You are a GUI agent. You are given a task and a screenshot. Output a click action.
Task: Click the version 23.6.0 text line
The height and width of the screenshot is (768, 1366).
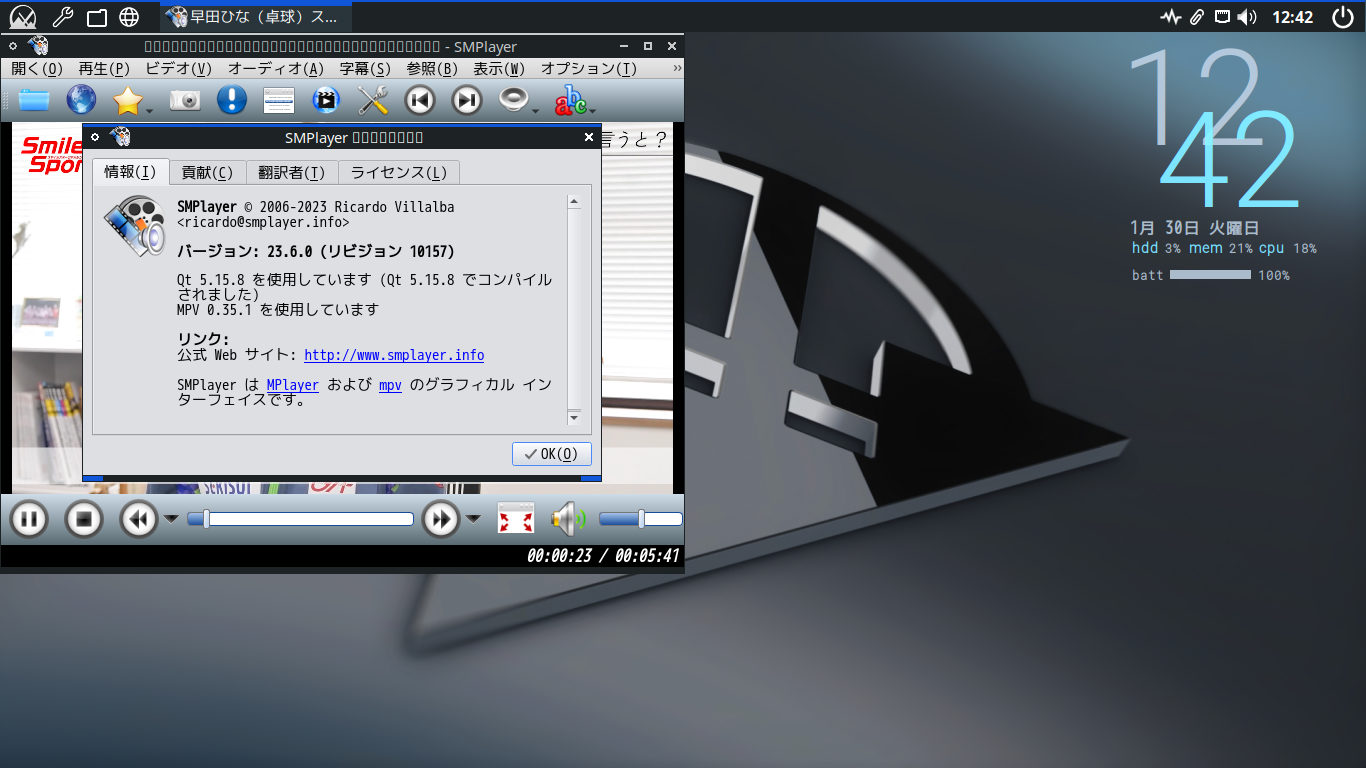[x=316, y=251]
